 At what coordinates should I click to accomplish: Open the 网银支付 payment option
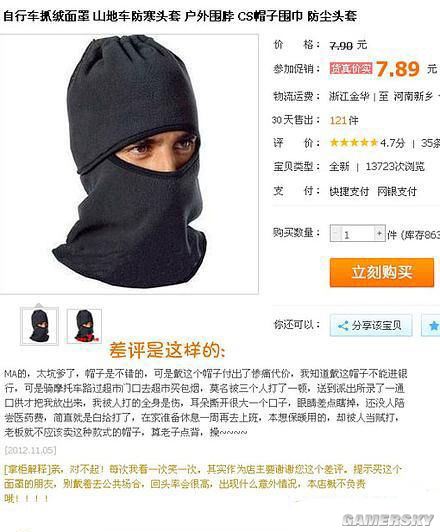pyautogui.click(x=397, y=191)
